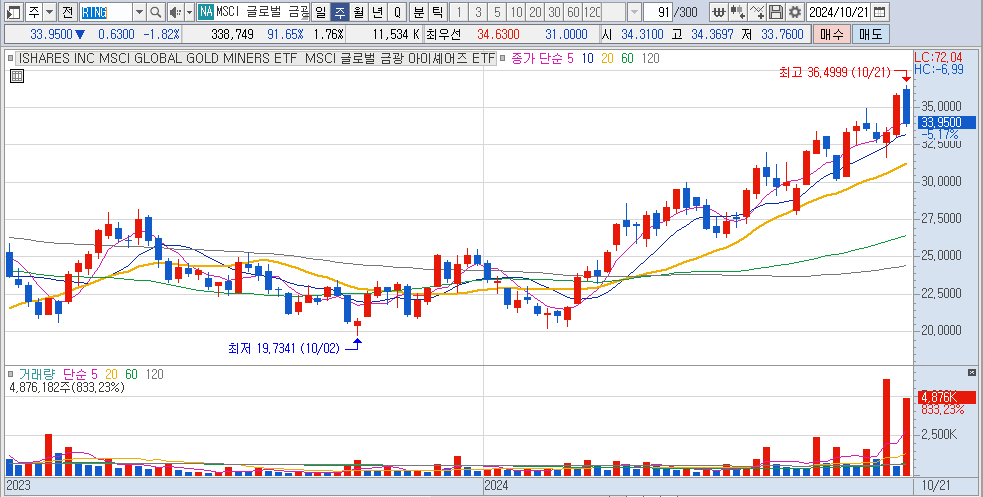The image size is (983, 497).
Task: Click the 최우선 quote label
Action: (x=443, y=34)
